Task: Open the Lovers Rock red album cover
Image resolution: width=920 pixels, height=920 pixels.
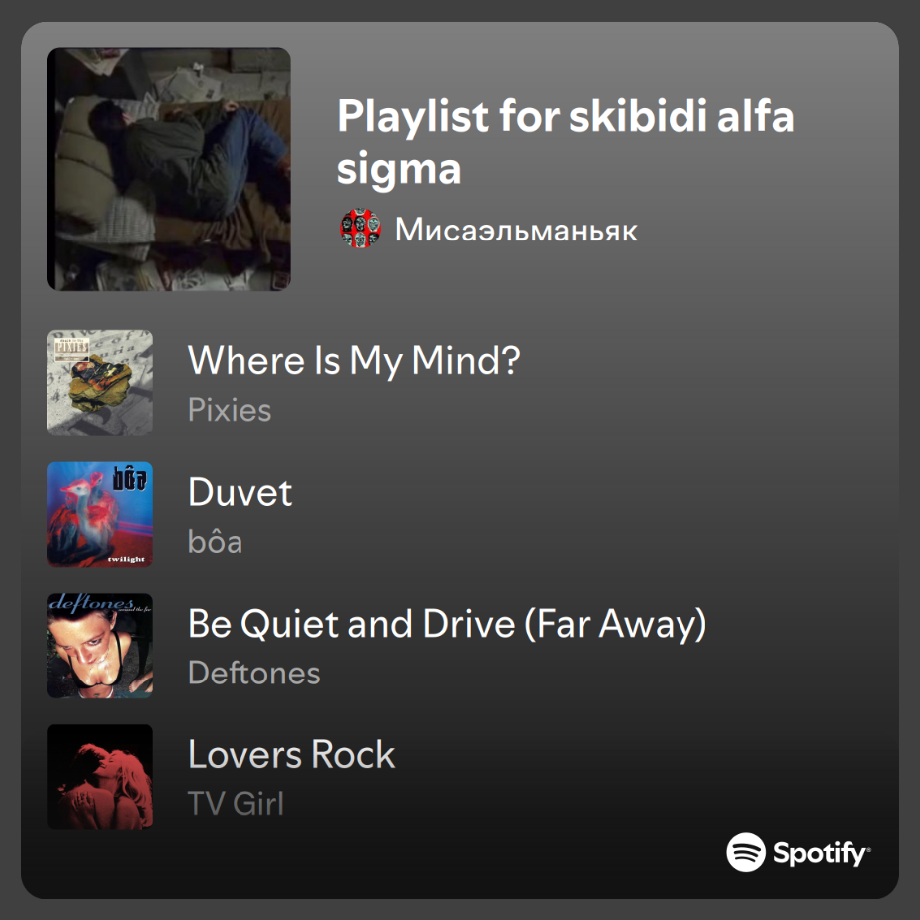Action: coord(100,776)
